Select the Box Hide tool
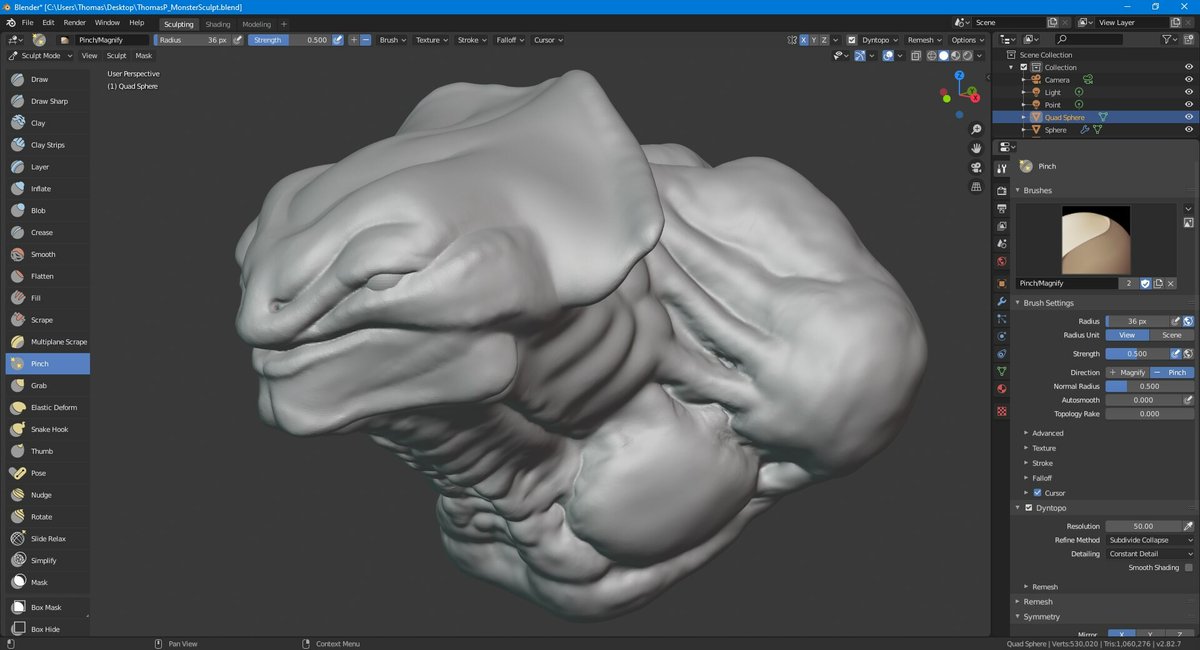1200x650 pixels. point(47,629)
